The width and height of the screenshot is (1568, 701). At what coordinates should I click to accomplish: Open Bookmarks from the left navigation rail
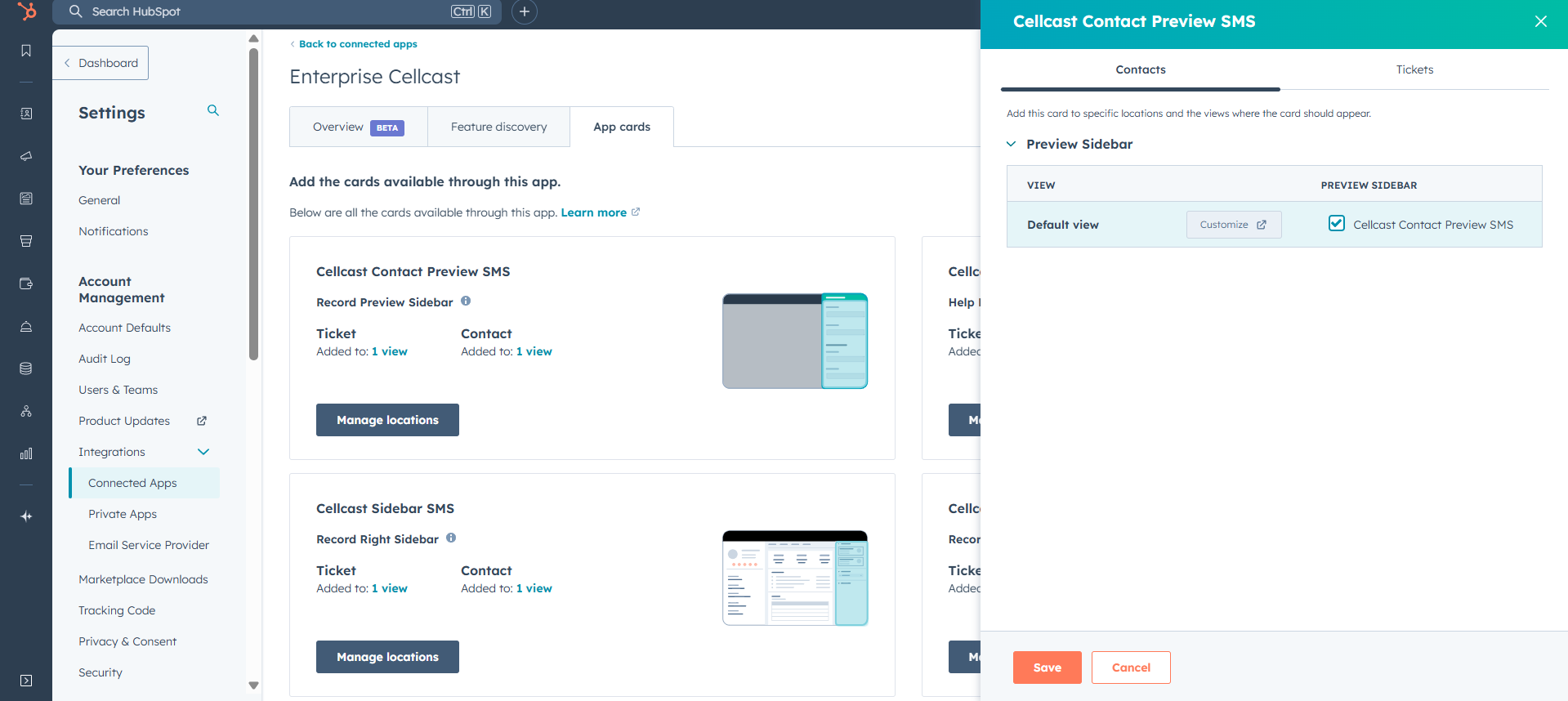click(26, 51)
